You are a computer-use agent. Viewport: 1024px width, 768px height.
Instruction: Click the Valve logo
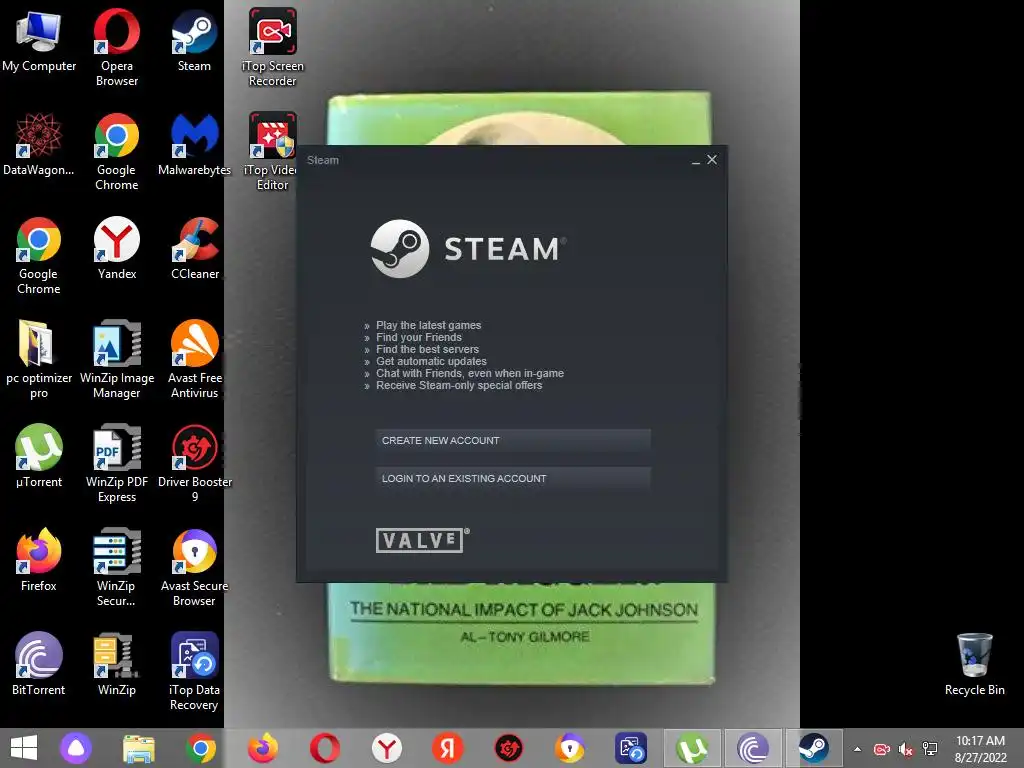point(422,540)
